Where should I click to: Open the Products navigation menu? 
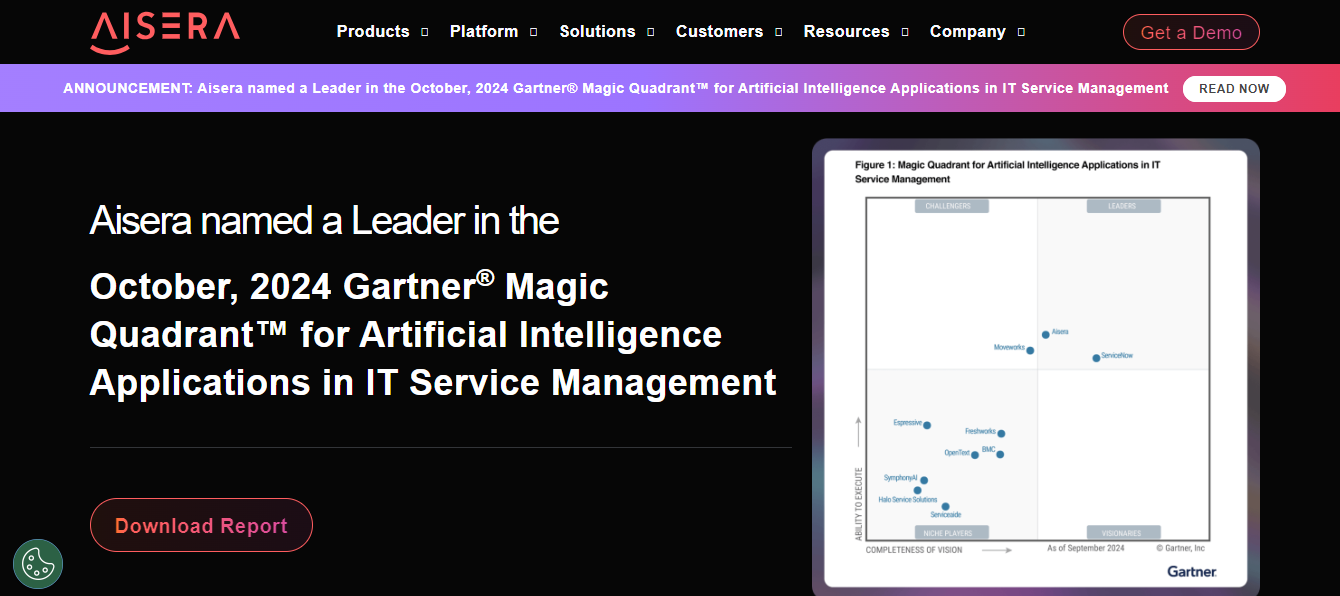coord(373,32)
